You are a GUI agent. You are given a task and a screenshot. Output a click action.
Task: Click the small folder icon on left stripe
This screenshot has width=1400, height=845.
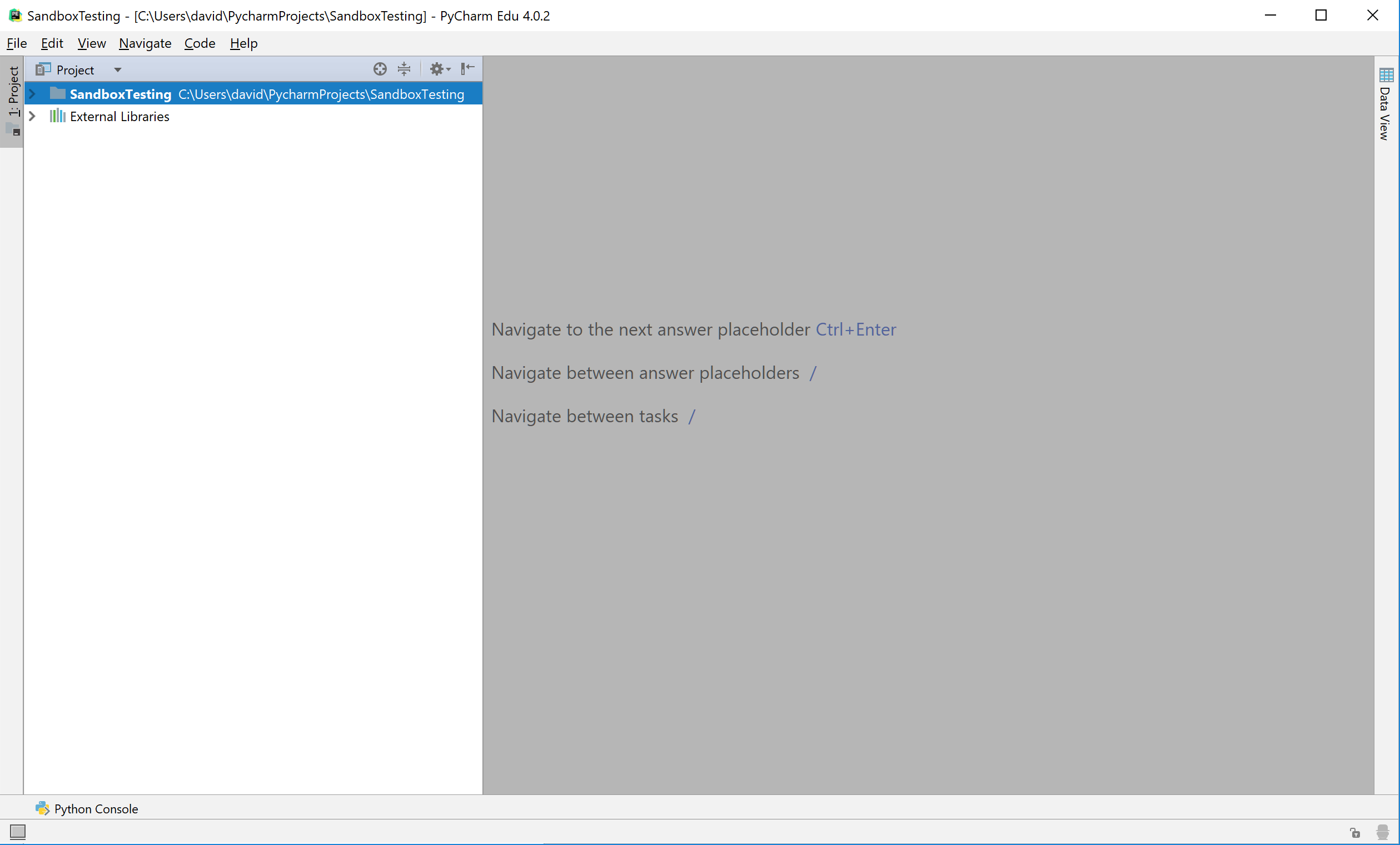[13, 129]
